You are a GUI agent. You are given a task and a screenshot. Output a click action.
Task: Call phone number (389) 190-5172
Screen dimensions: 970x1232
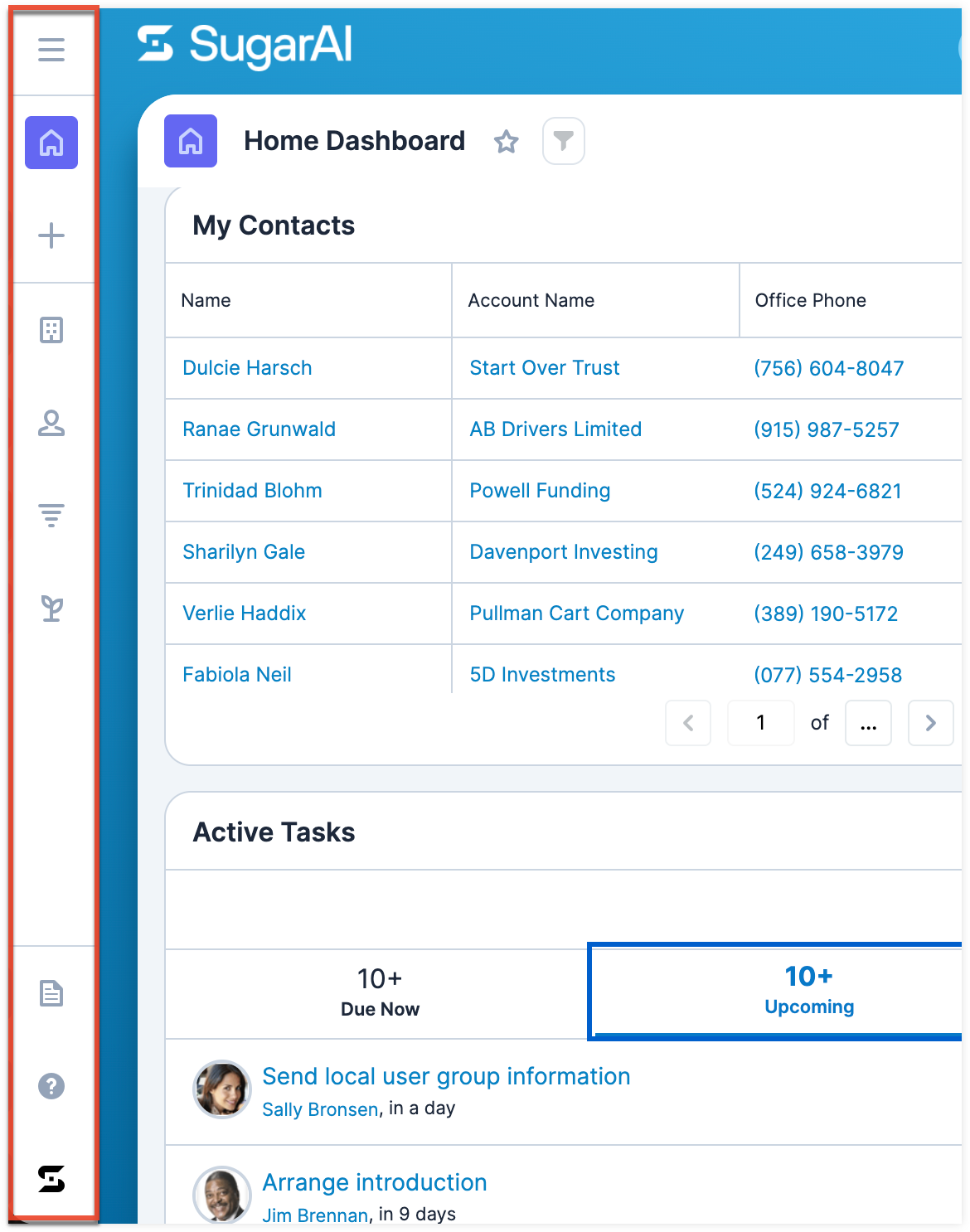[826, 614]
